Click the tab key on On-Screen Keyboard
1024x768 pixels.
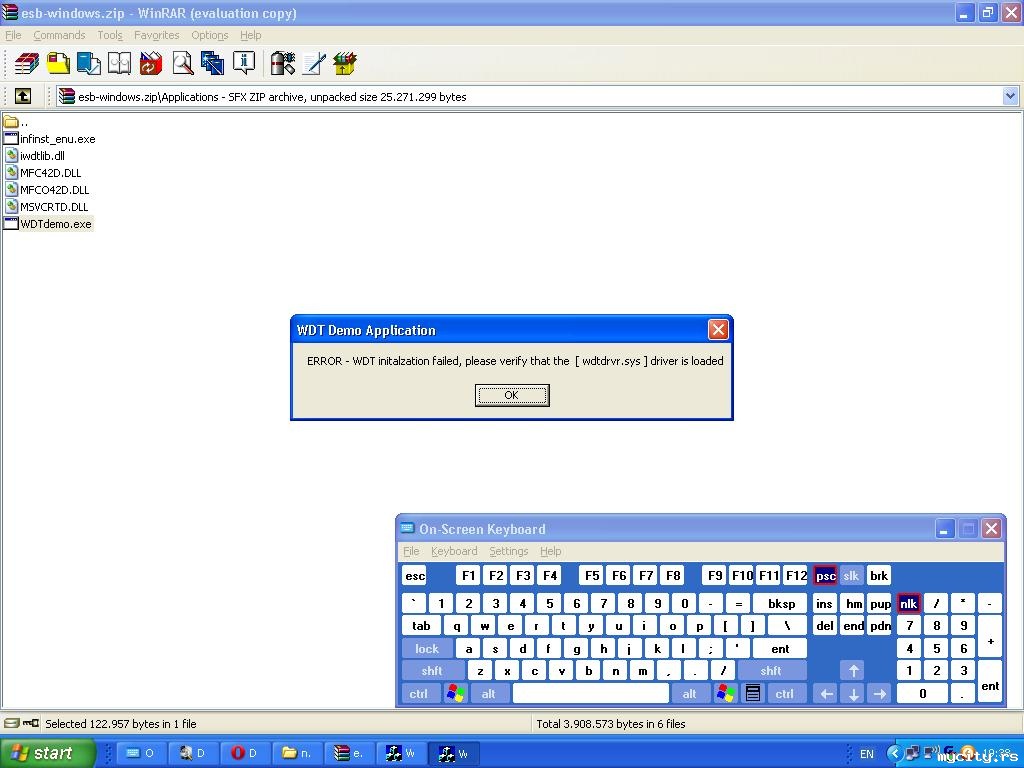click(x=421, y=626)
